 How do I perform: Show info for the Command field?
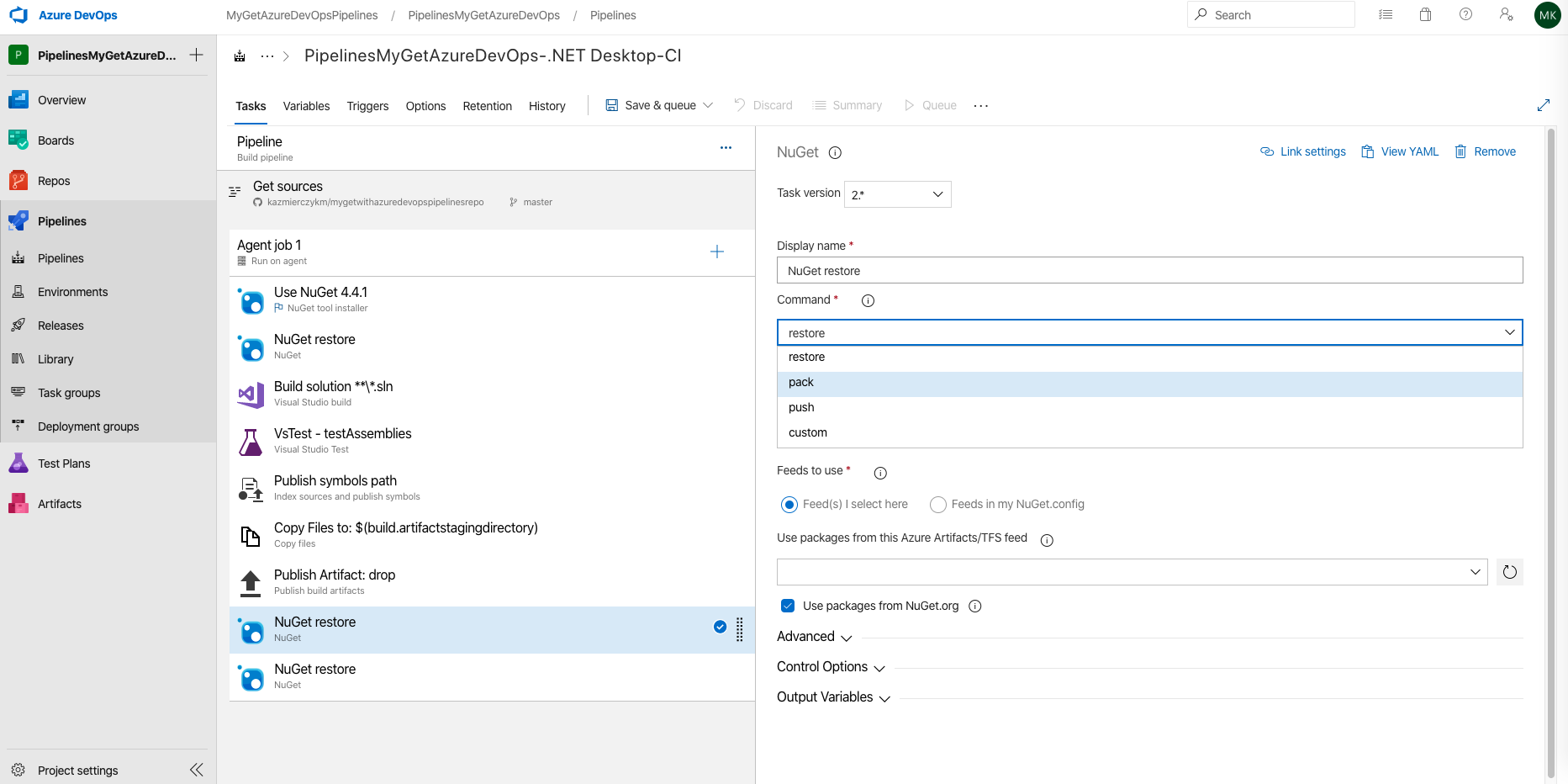[x=868, y=300]
